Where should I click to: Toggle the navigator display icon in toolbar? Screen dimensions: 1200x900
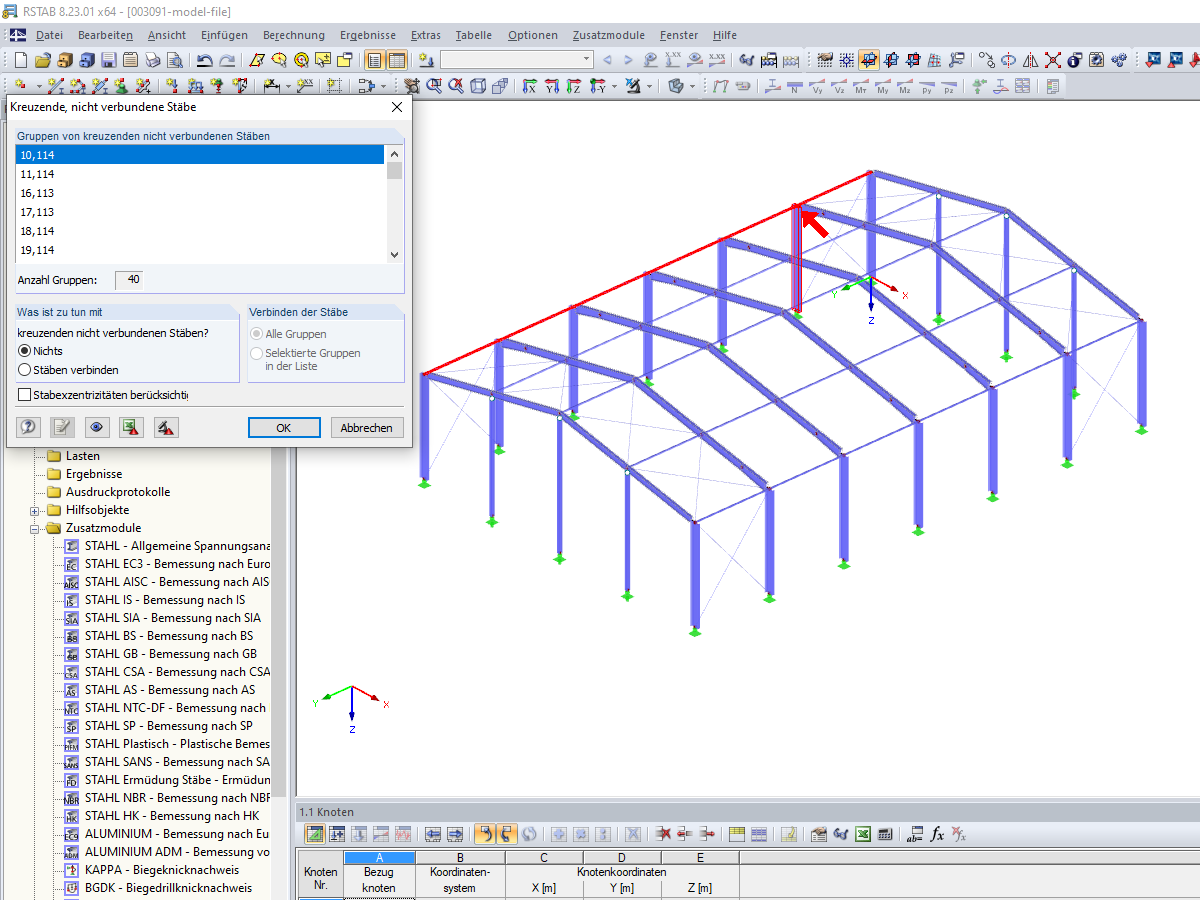(x=375, y=60)
